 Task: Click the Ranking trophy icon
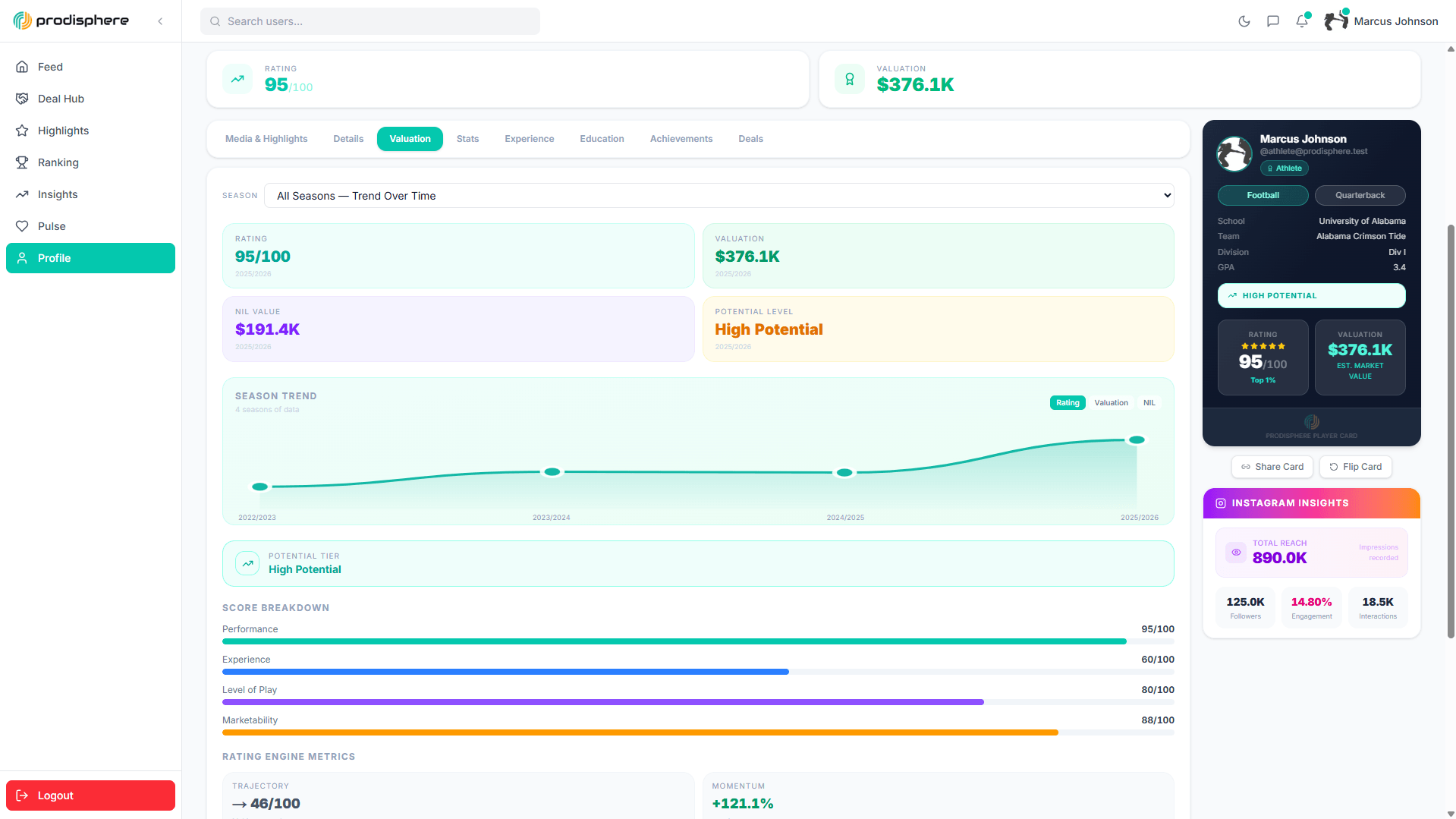pos(22,162)
